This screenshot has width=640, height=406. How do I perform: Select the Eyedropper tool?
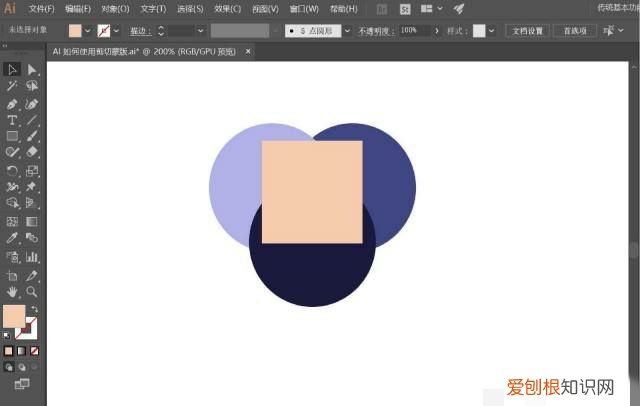pyautogui.click(x=12, y=238)
